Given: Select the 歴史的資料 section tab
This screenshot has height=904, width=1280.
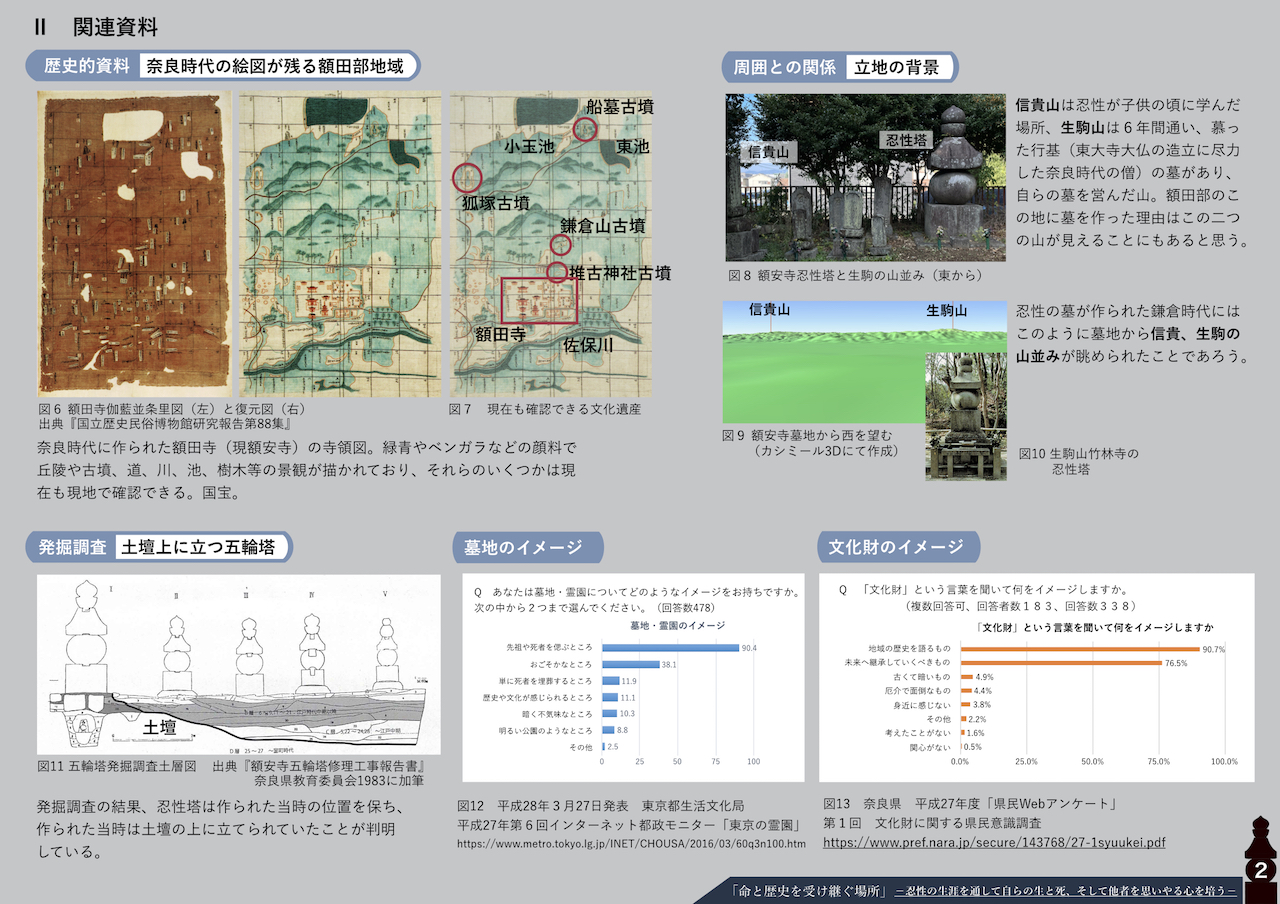Looking at the screenshot, I should pos(86,67).
